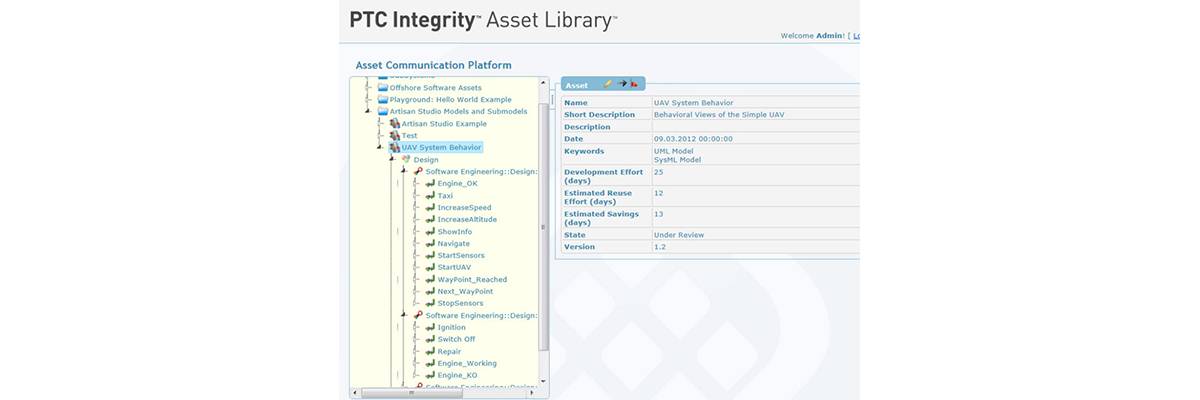
Task: Click the Playground: Hello World Example folder icon
Action: coord(383,100)
